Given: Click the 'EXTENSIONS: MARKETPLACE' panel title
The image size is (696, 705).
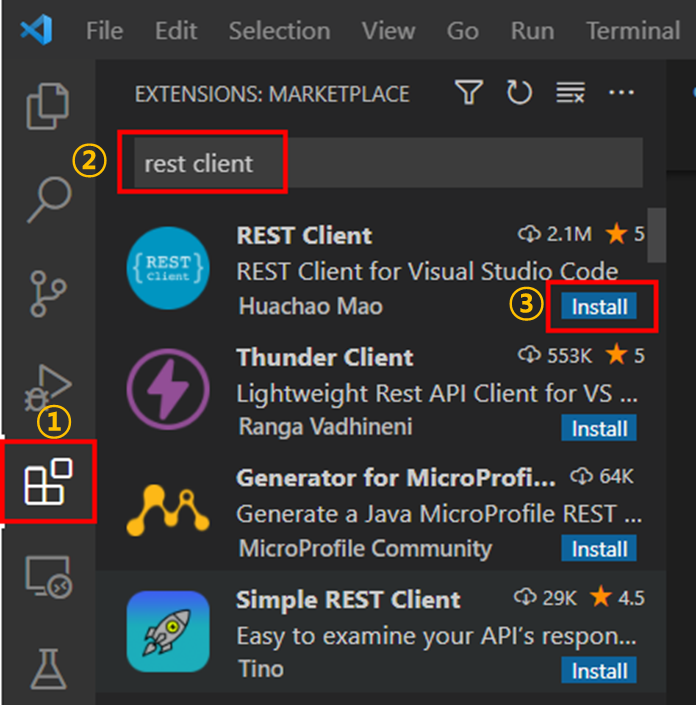Looking at the screenshot, I should tap(272, 94).
